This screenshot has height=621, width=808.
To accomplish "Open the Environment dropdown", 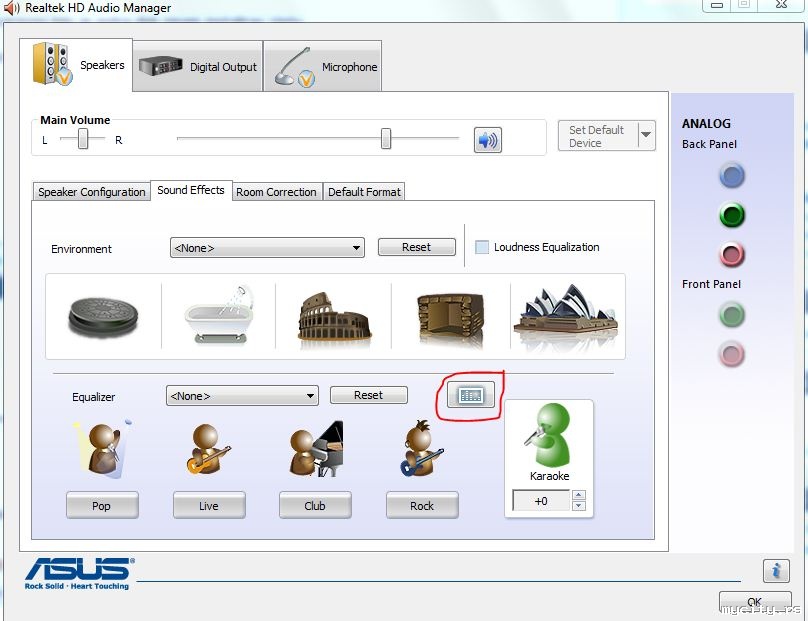I will pos(267,248).
